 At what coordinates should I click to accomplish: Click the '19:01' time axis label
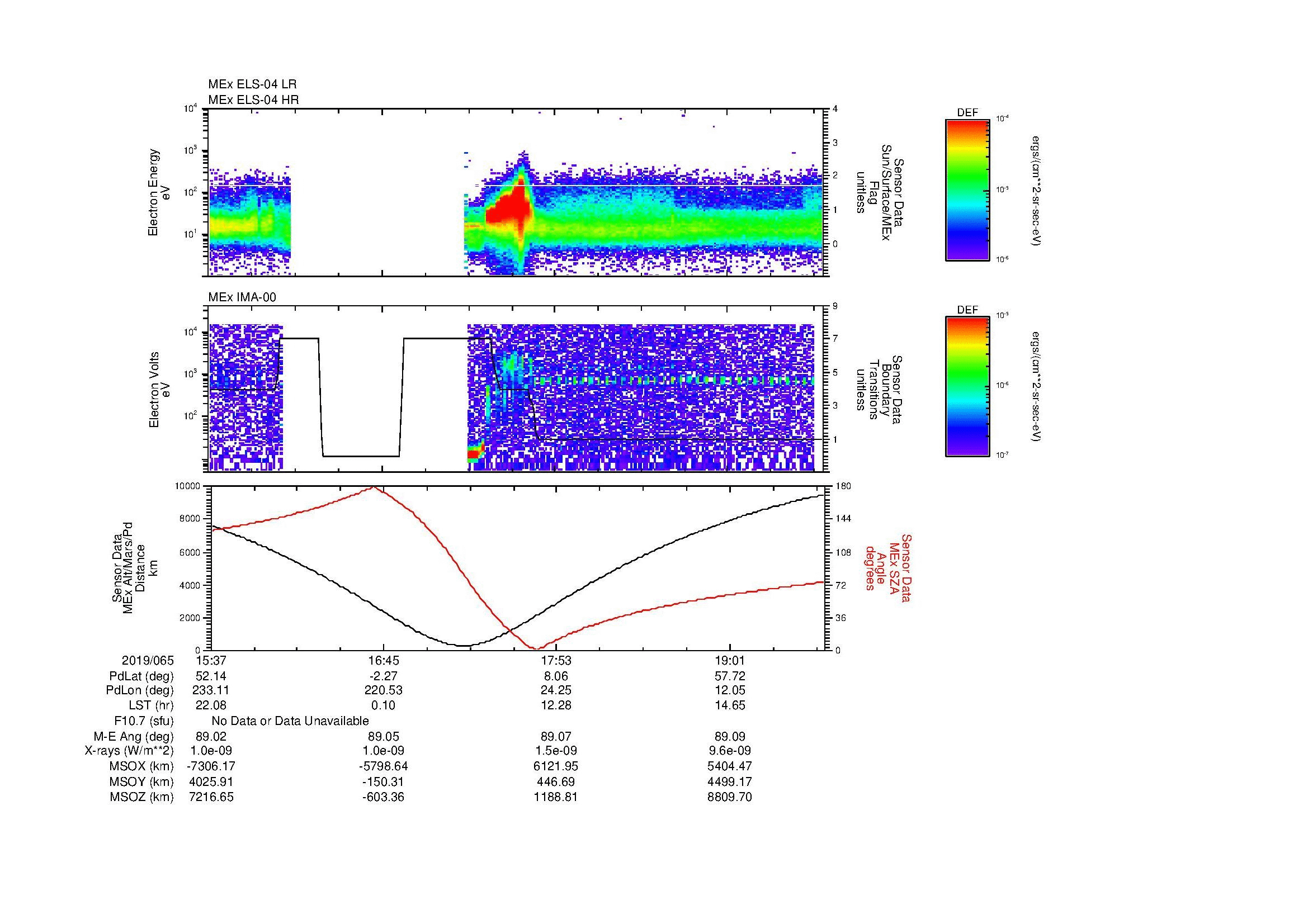[730, 660]
